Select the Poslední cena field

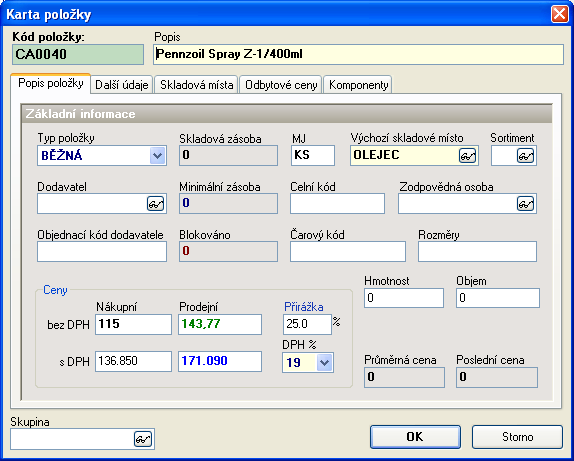coord(497,378)
